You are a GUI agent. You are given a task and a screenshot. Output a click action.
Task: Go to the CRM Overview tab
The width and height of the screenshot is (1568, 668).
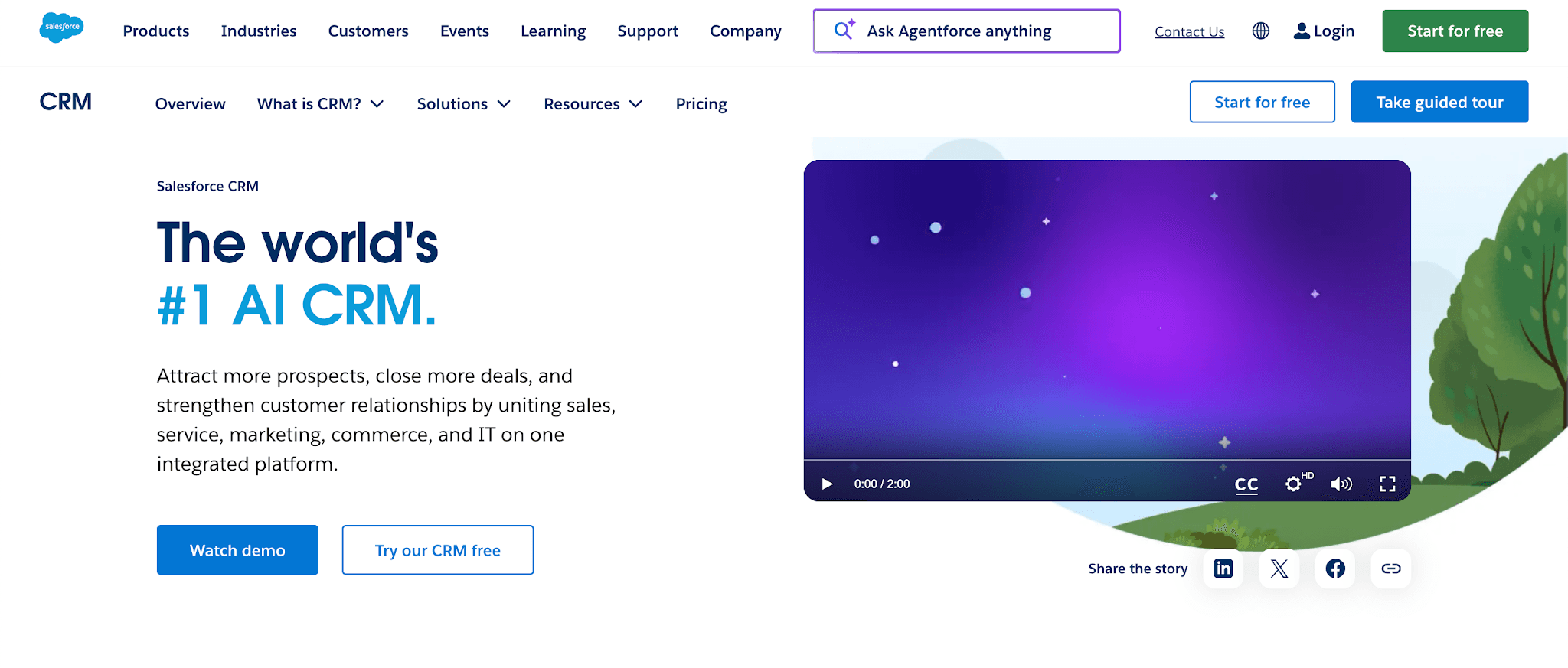click(191, 104)
